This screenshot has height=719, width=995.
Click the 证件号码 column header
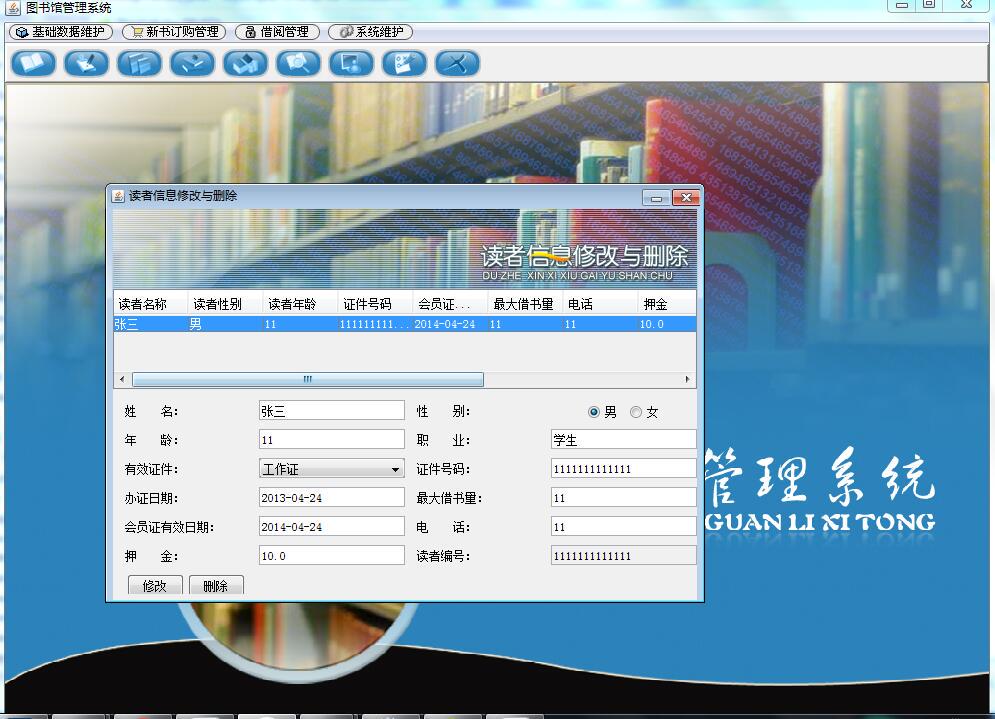(x=376, y=304)
